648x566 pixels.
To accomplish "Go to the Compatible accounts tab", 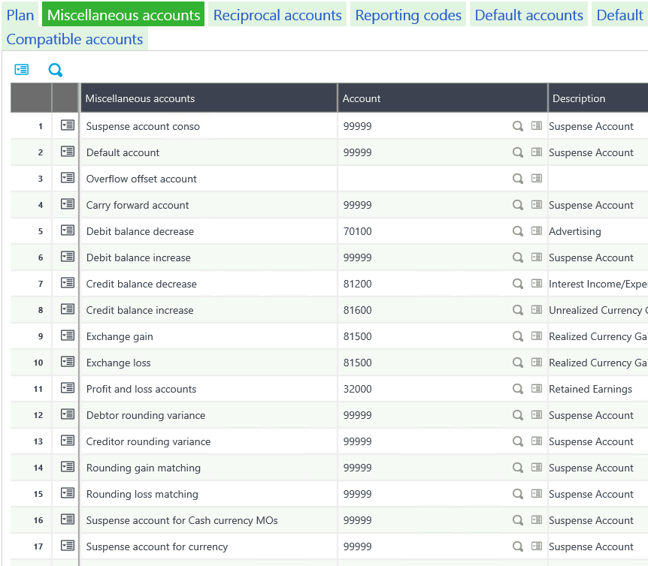I will [75, 39].
